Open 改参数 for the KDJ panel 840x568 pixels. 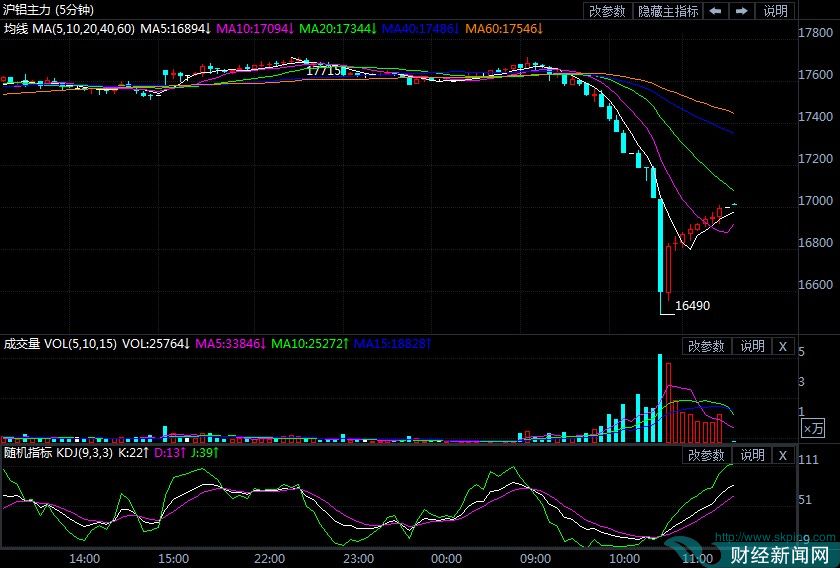(x=706, y=455)
